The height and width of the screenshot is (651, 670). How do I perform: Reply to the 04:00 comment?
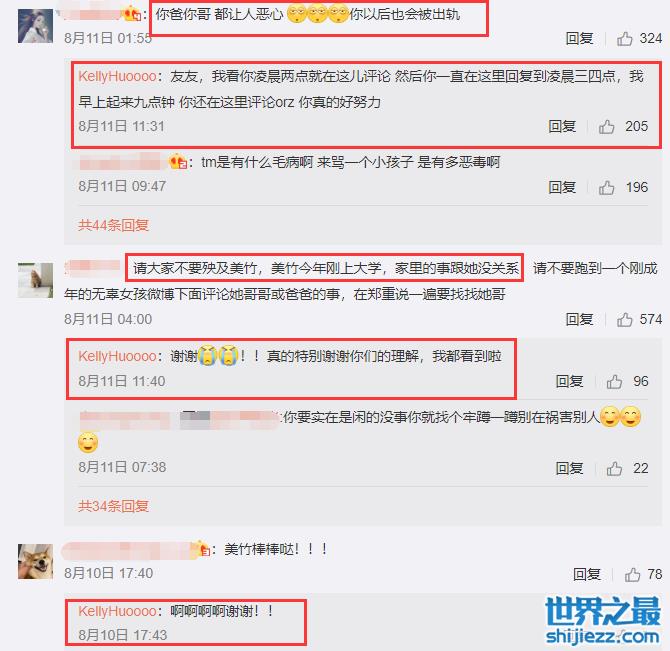tap(579, 319)
